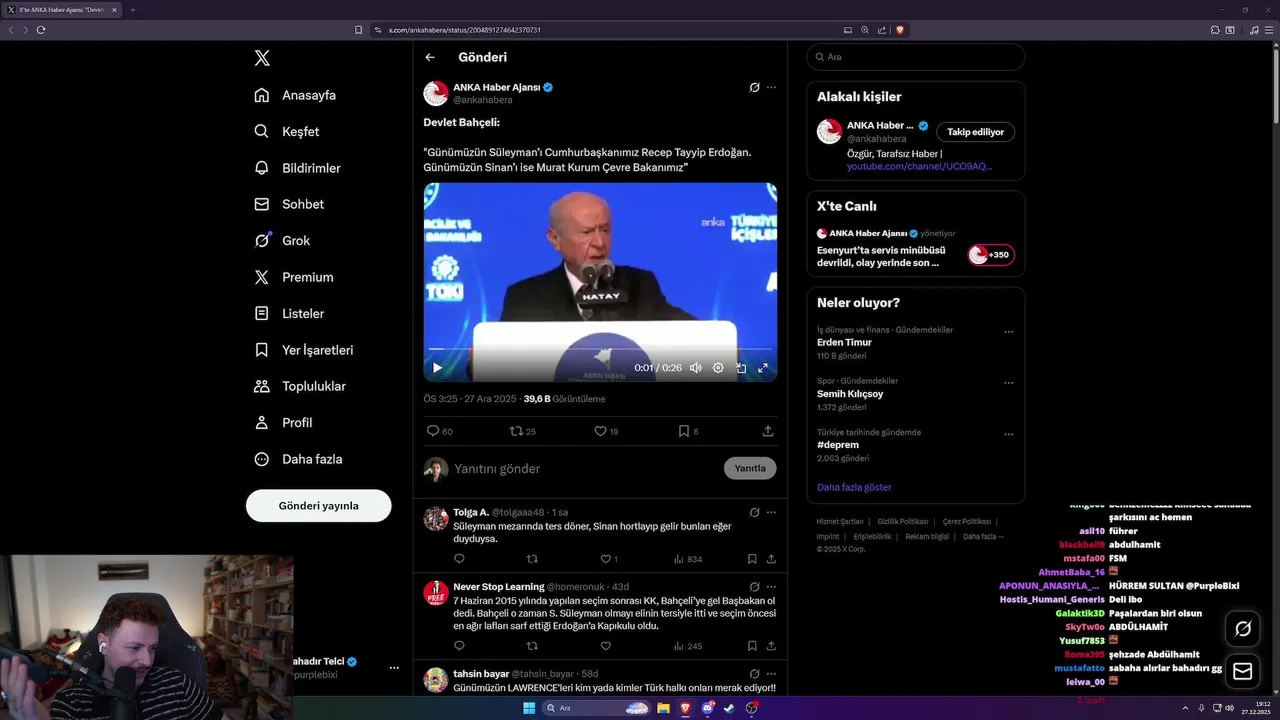Enter fullscreen on the video

pos(763,368)
